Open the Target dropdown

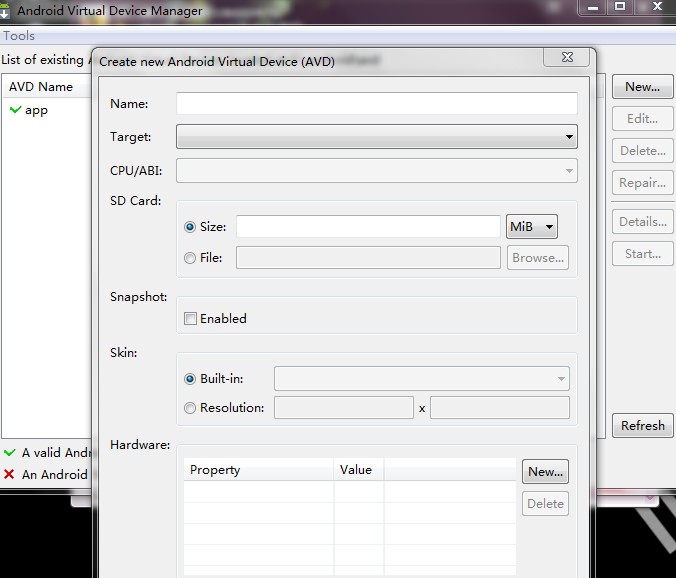click(x=376, y=137)
